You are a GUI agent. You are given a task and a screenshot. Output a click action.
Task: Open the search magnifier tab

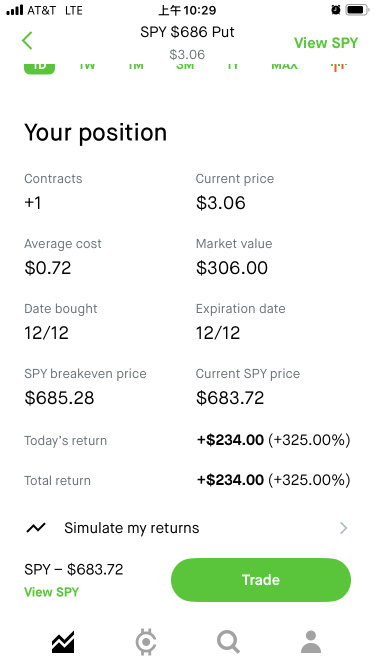pyautogui.click(x=228, y=642)
